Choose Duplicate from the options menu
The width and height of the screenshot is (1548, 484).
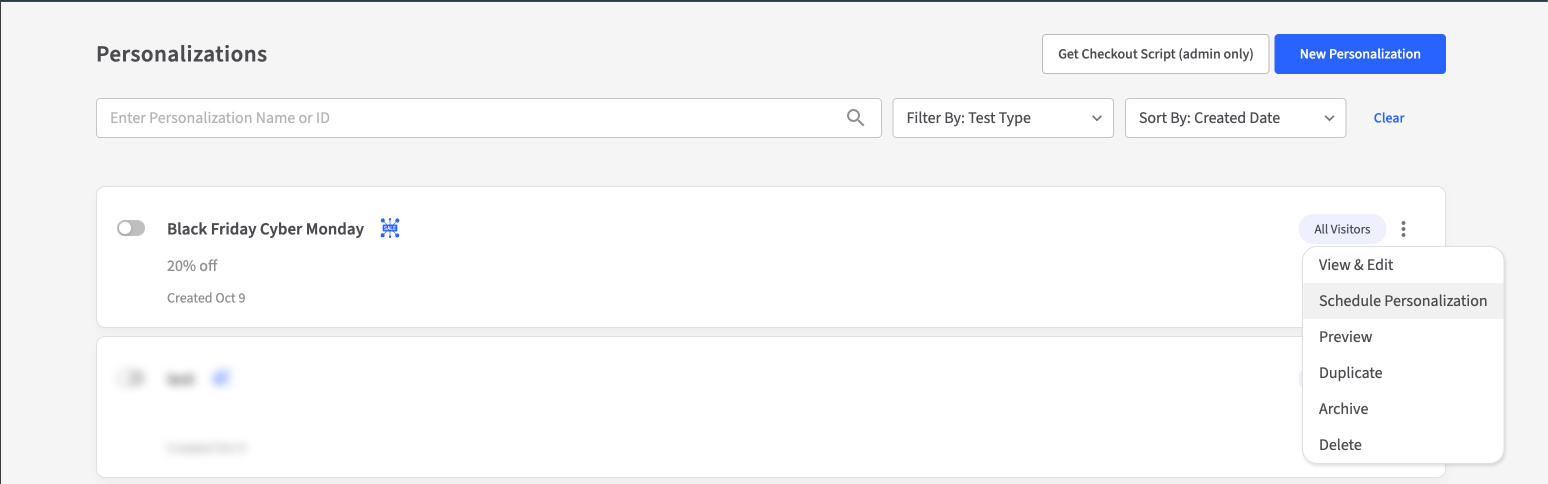click(x=1350, y=373)
